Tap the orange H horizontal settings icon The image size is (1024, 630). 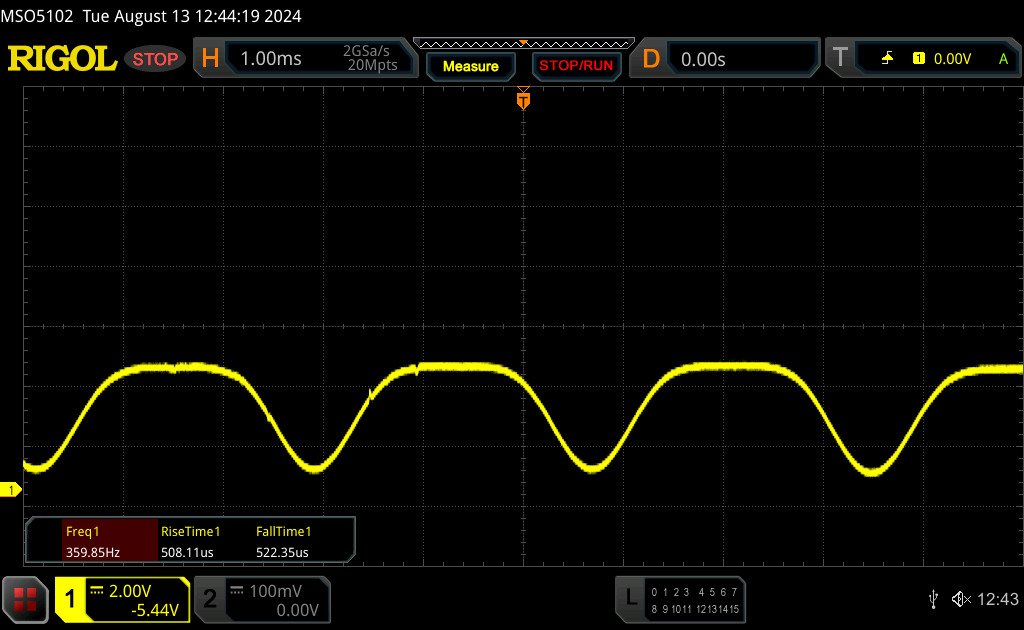[210, 59]
